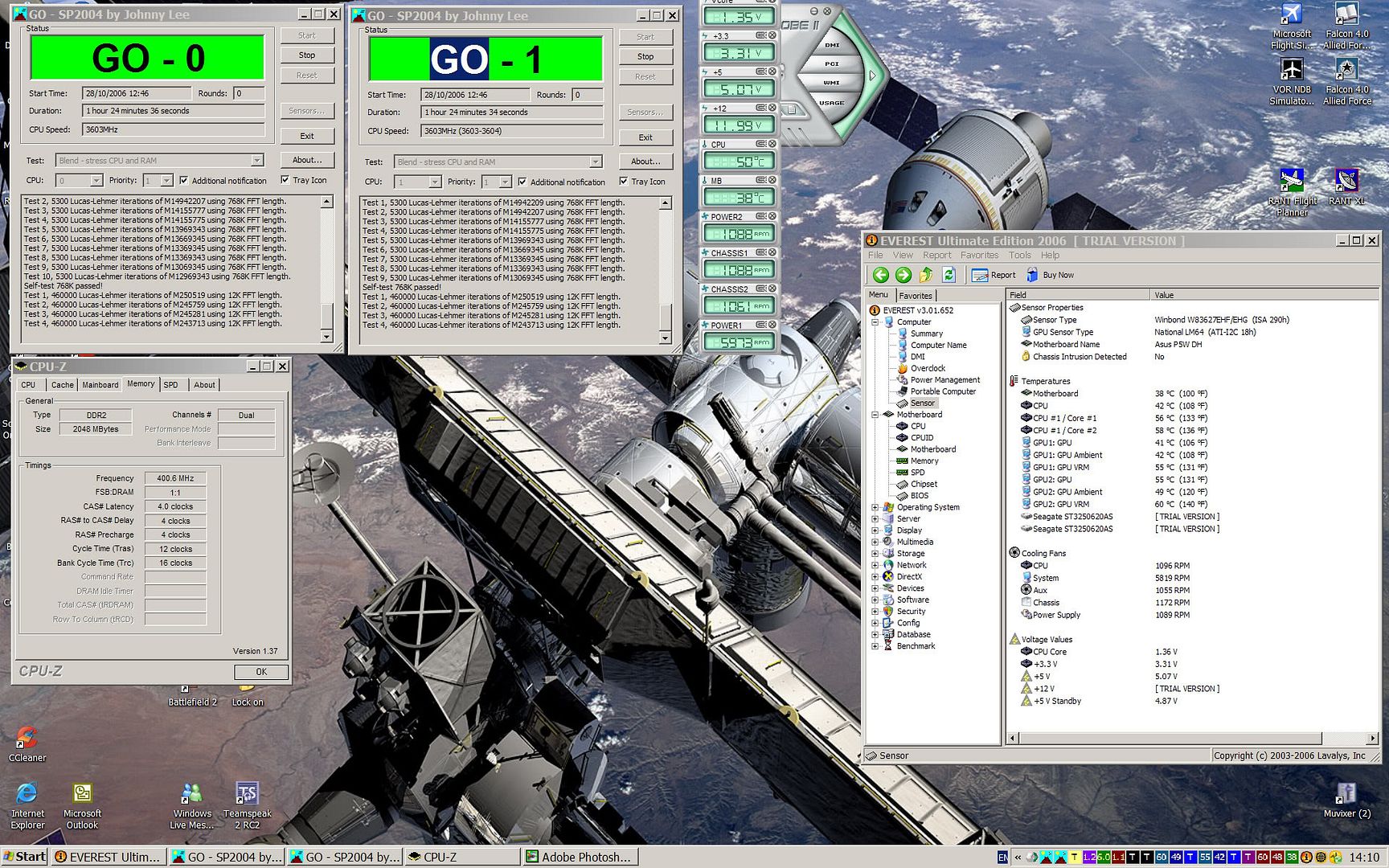This screenshot has height=868, width=1389.
Task: Switch to Adobe Photoshop taskbar button
Action: tap(580, 857)
